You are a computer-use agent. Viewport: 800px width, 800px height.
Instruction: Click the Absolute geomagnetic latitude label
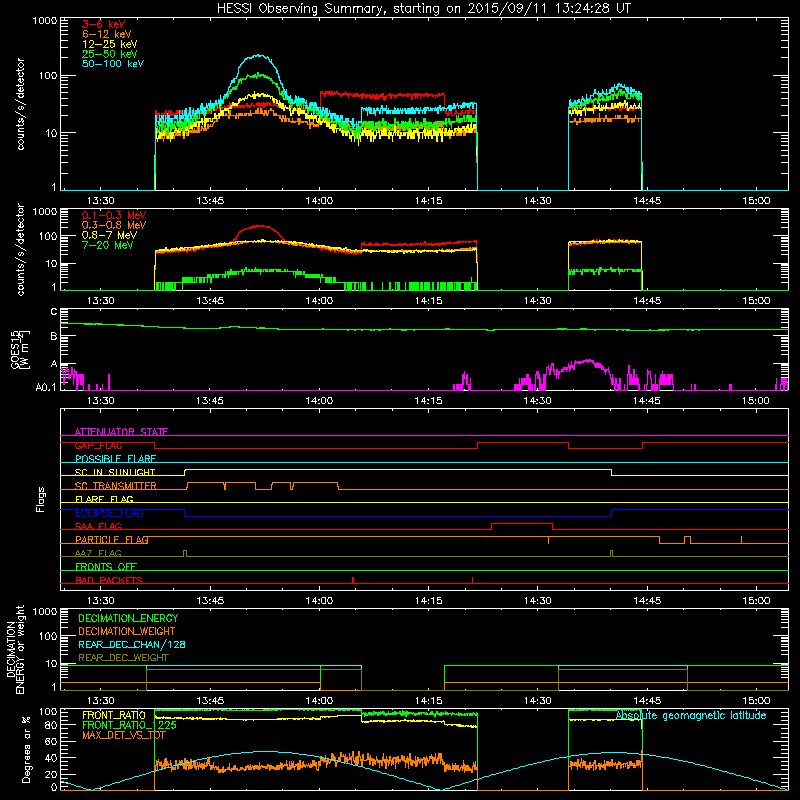pyautogui.click(x=691, y=716)
